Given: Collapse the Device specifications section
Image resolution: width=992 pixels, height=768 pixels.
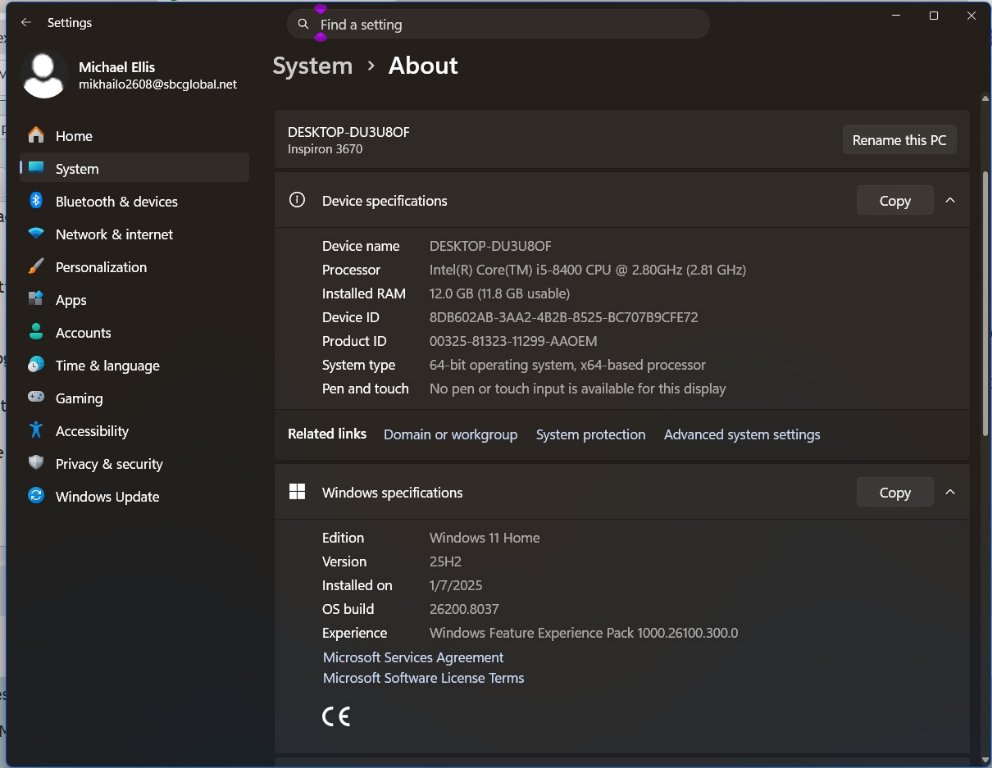Looking at the screenshot, I should [x=950, y=200].
